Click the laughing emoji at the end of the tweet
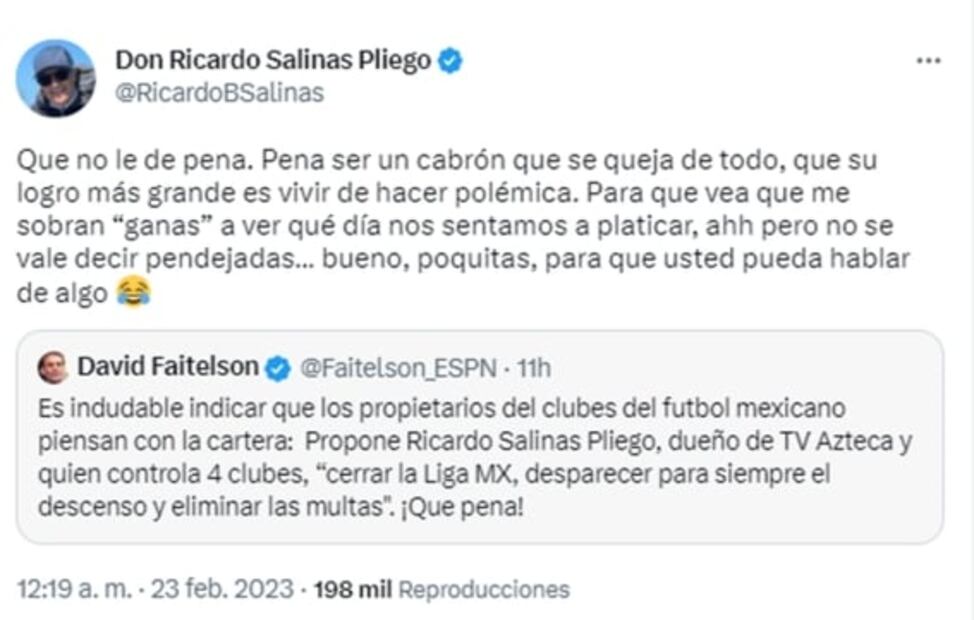The image size is (974, 620). pos(135,292)
